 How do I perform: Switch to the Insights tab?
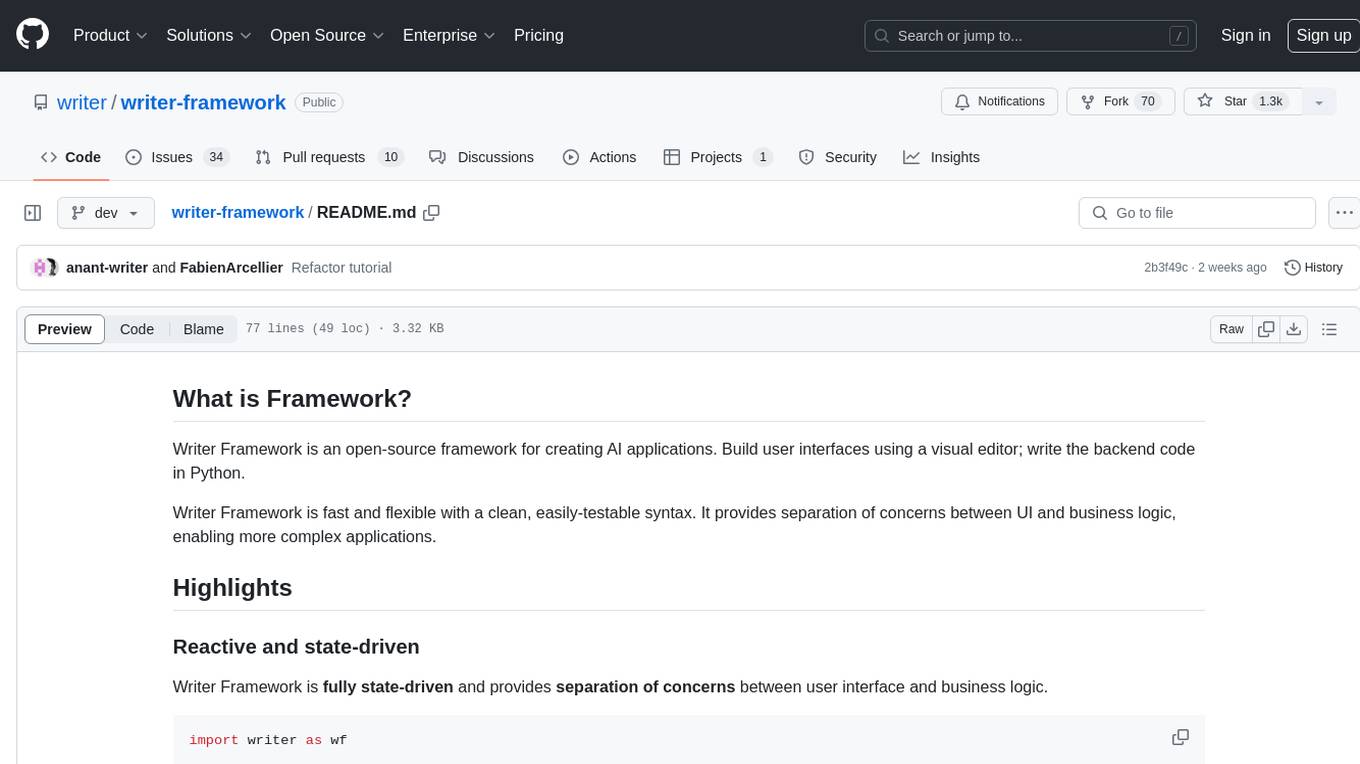(x=941, y=157)
